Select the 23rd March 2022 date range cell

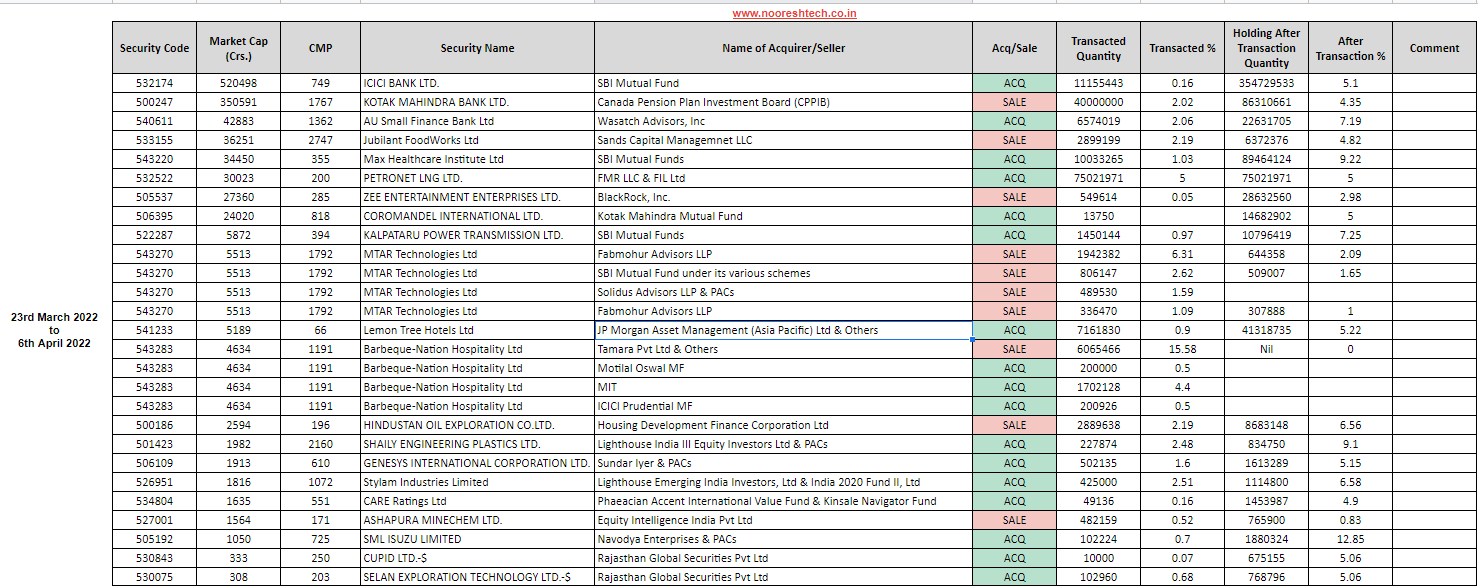click(54, 330)
